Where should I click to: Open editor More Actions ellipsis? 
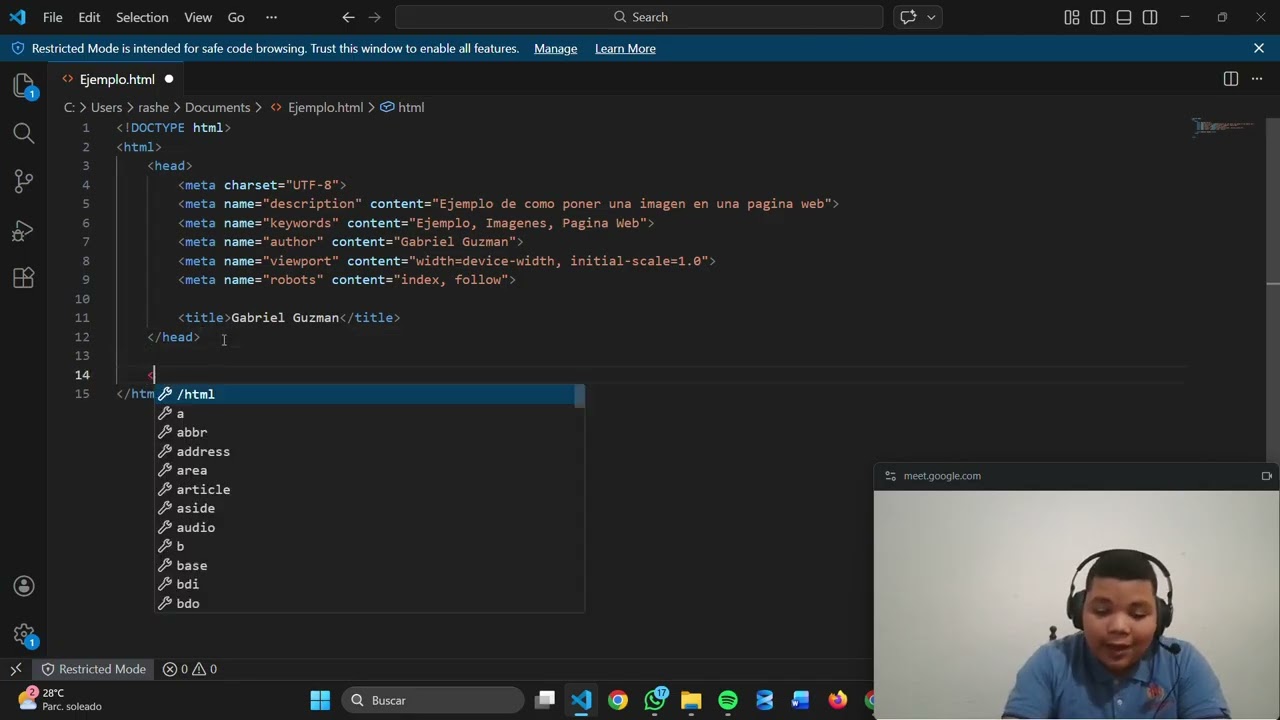[1259, 79]
